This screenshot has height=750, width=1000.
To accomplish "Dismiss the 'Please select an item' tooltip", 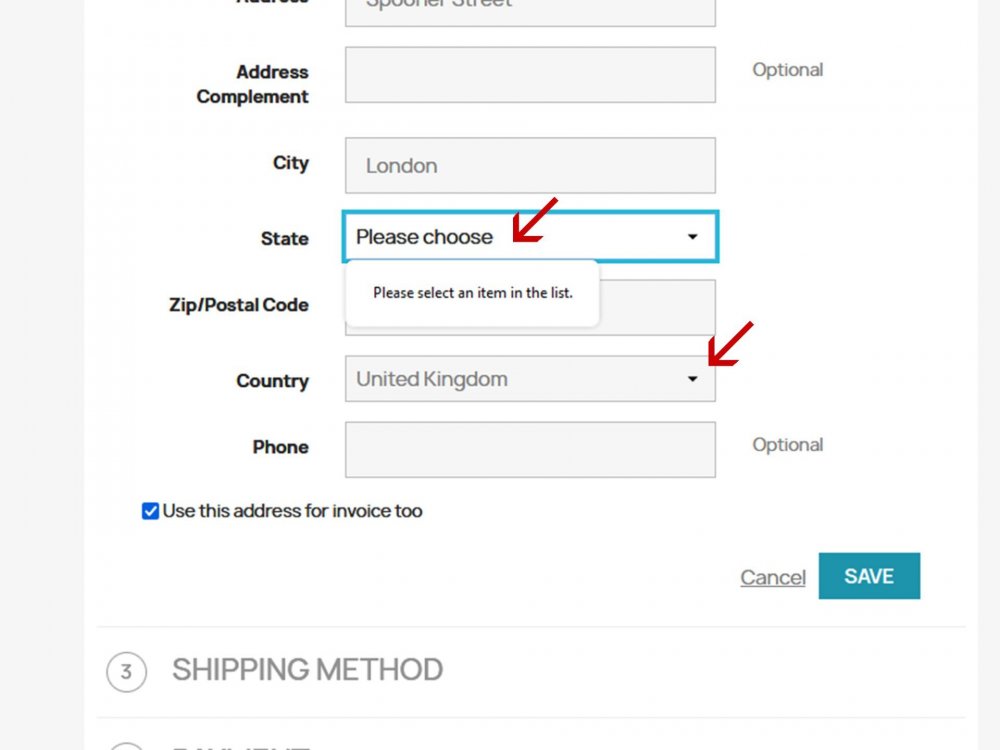I will [x=472, y=293].
